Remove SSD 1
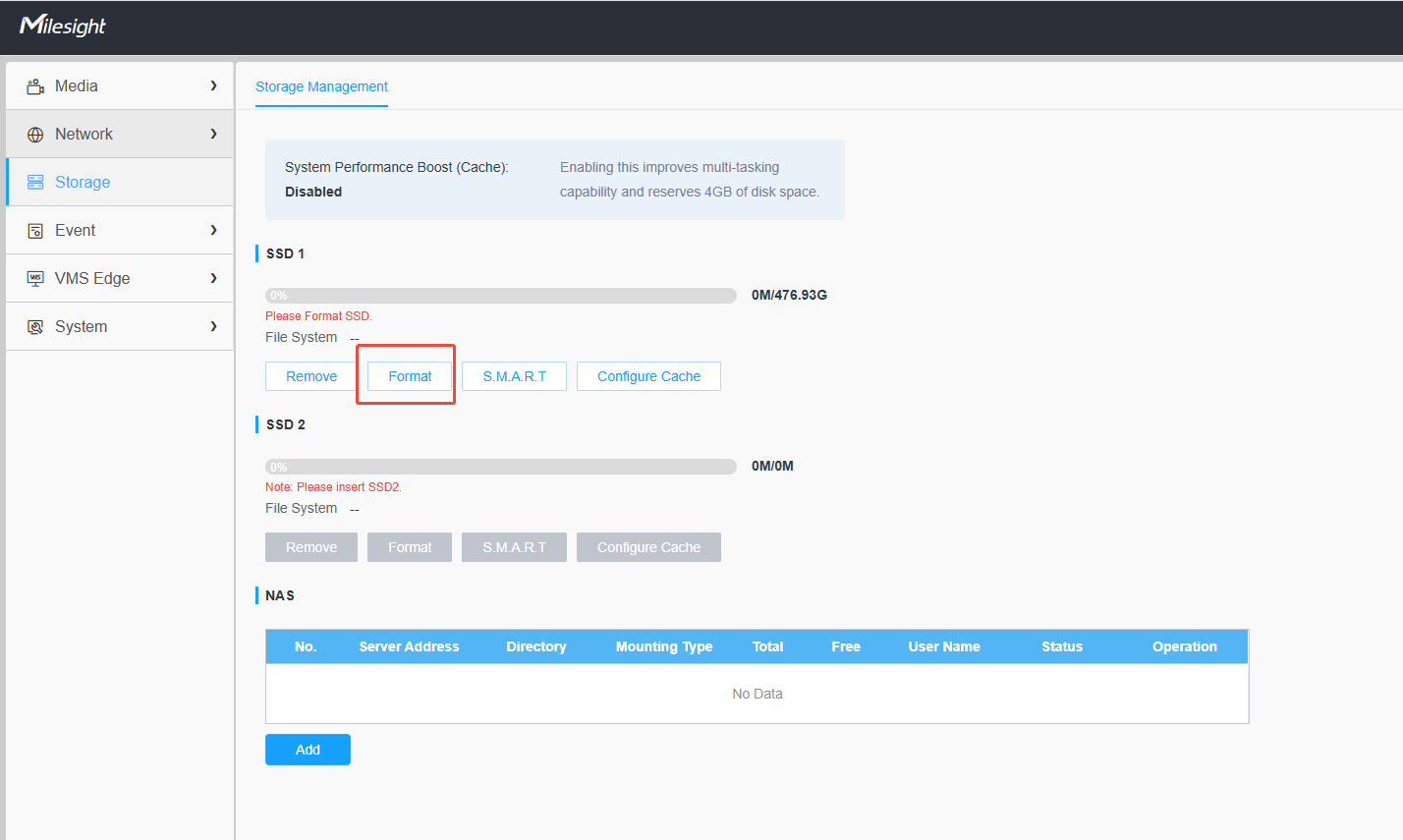 pyautogui.click(x=311, y=376)
